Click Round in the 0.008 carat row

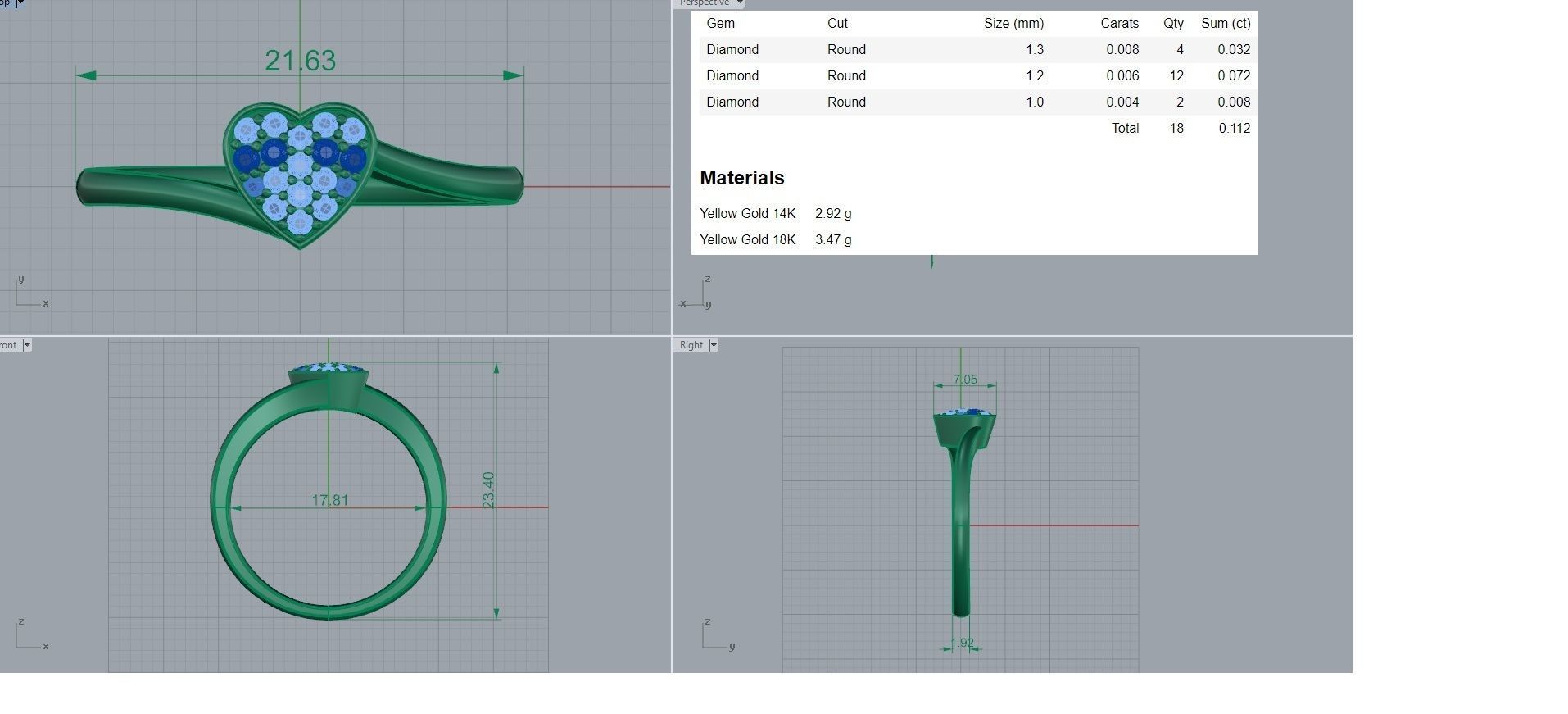click(x=846, y=50)
